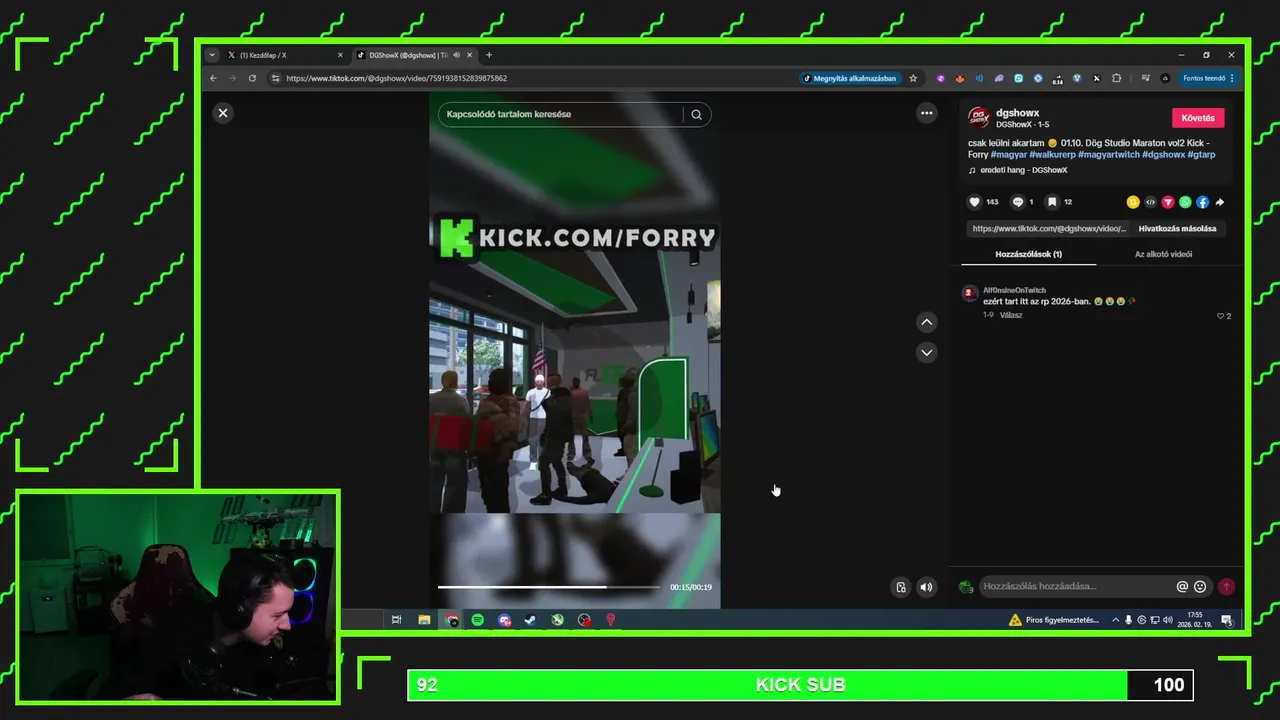Share video on Facebook
Image resolution: width=1280 pixels, height=720 pixels.
click(1203, 202)
